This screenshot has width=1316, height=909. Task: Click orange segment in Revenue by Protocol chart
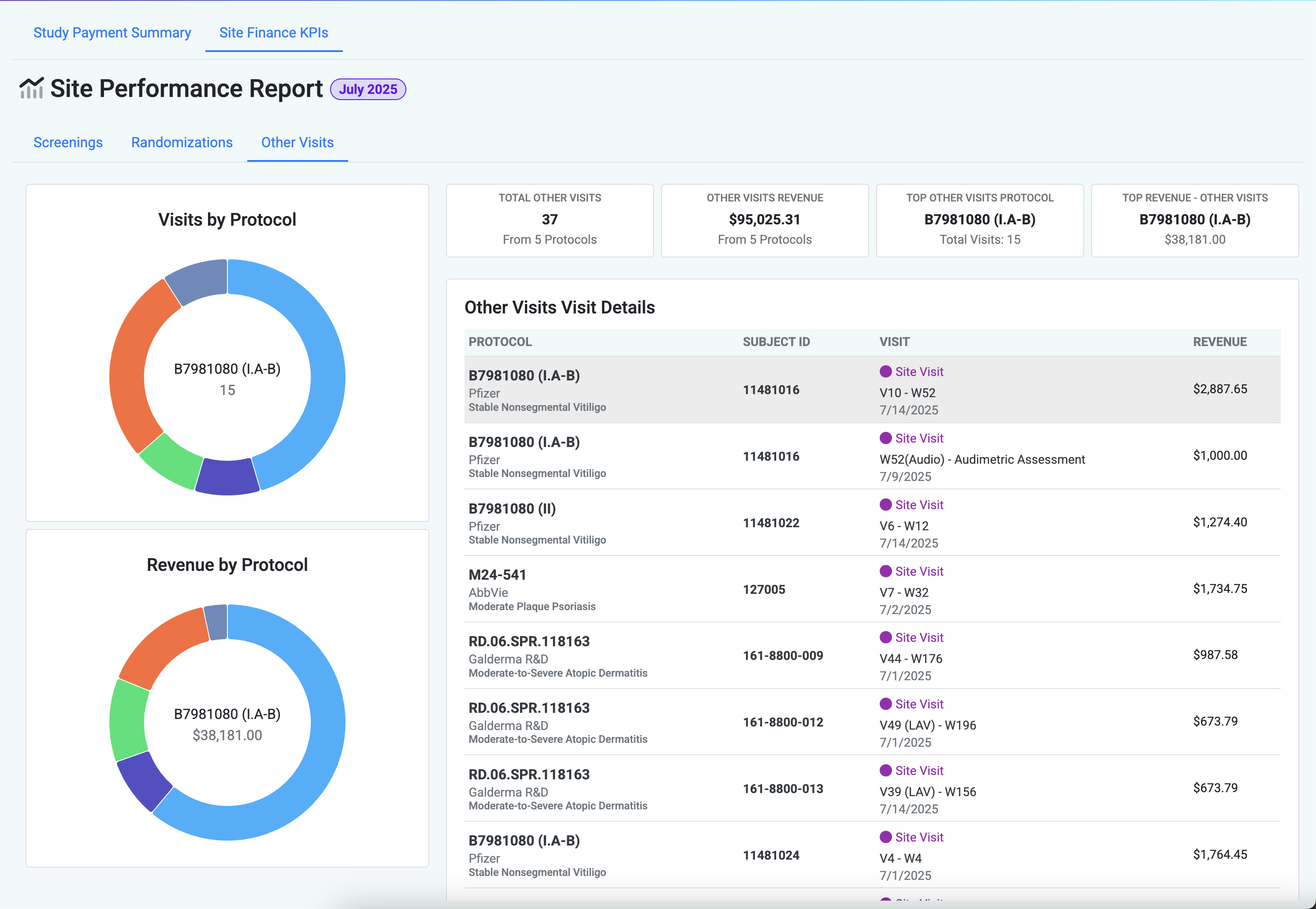pos(165,644)
